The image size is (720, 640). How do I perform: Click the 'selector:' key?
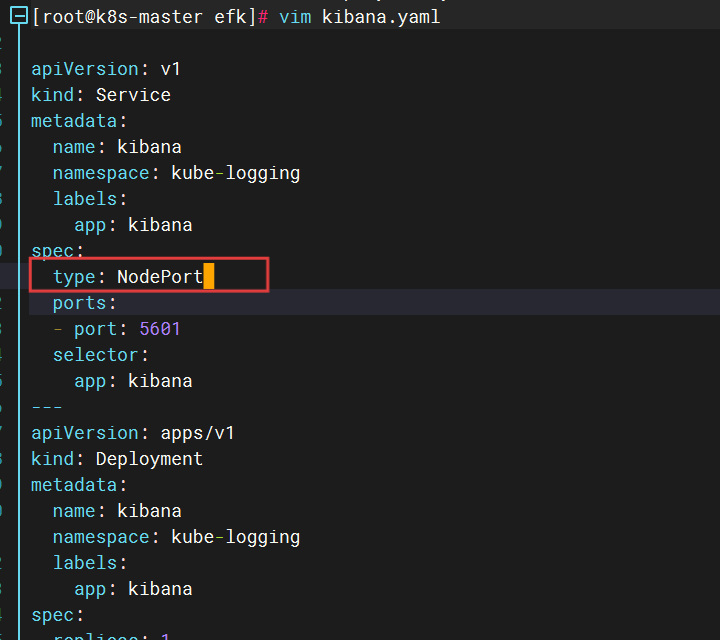point(101,355)
